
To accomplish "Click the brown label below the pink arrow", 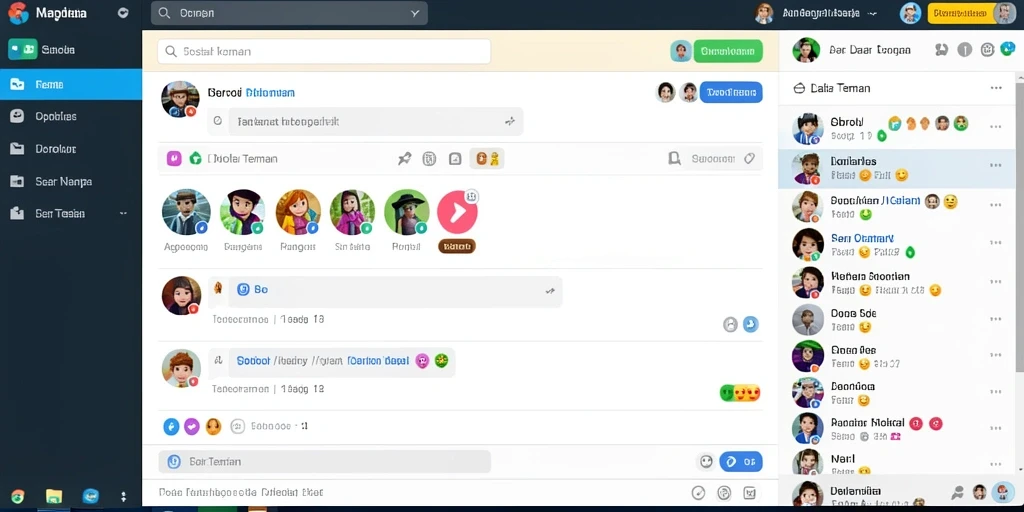I will pyautogui.click(x=456, y=246).
